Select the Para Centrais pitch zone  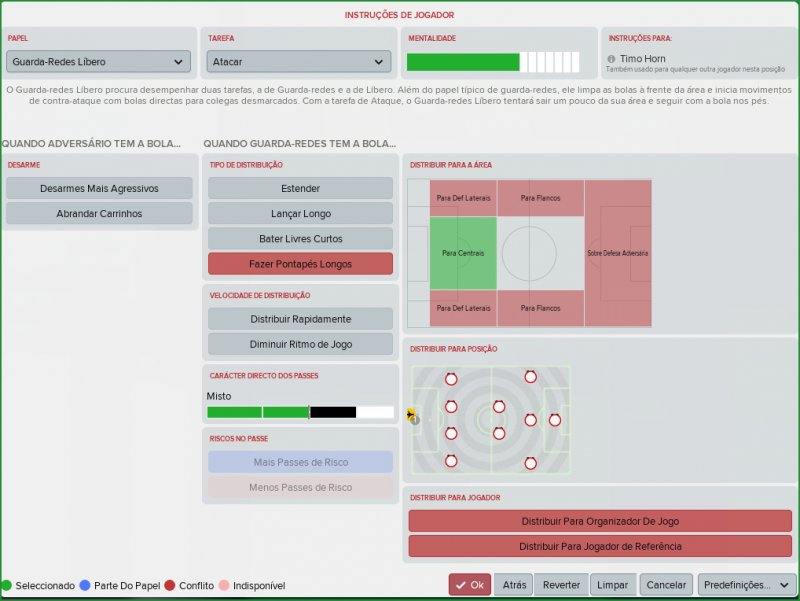click(x=463, y=253)
